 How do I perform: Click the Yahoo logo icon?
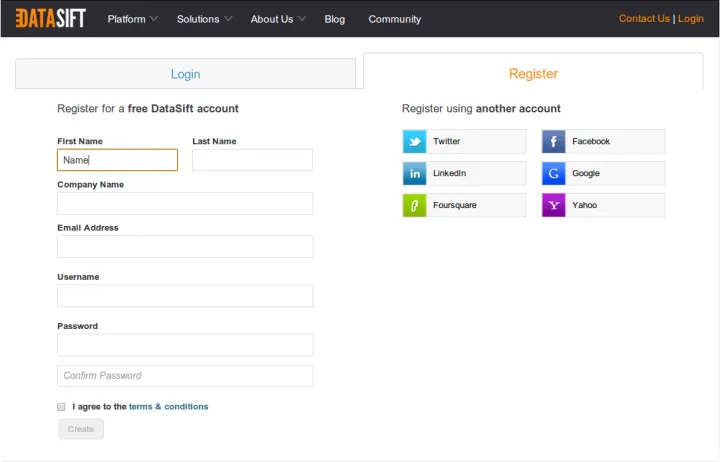[554, 206]
